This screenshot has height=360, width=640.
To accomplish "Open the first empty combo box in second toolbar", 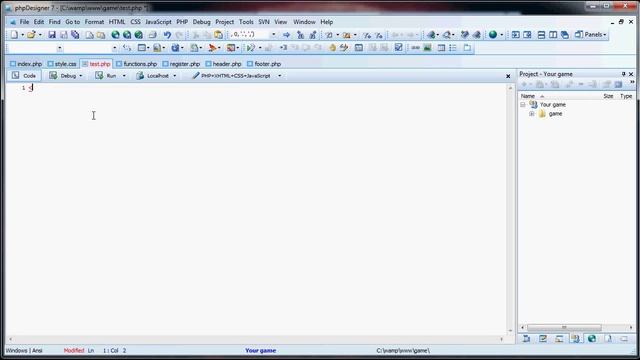I will pos(60,48).
